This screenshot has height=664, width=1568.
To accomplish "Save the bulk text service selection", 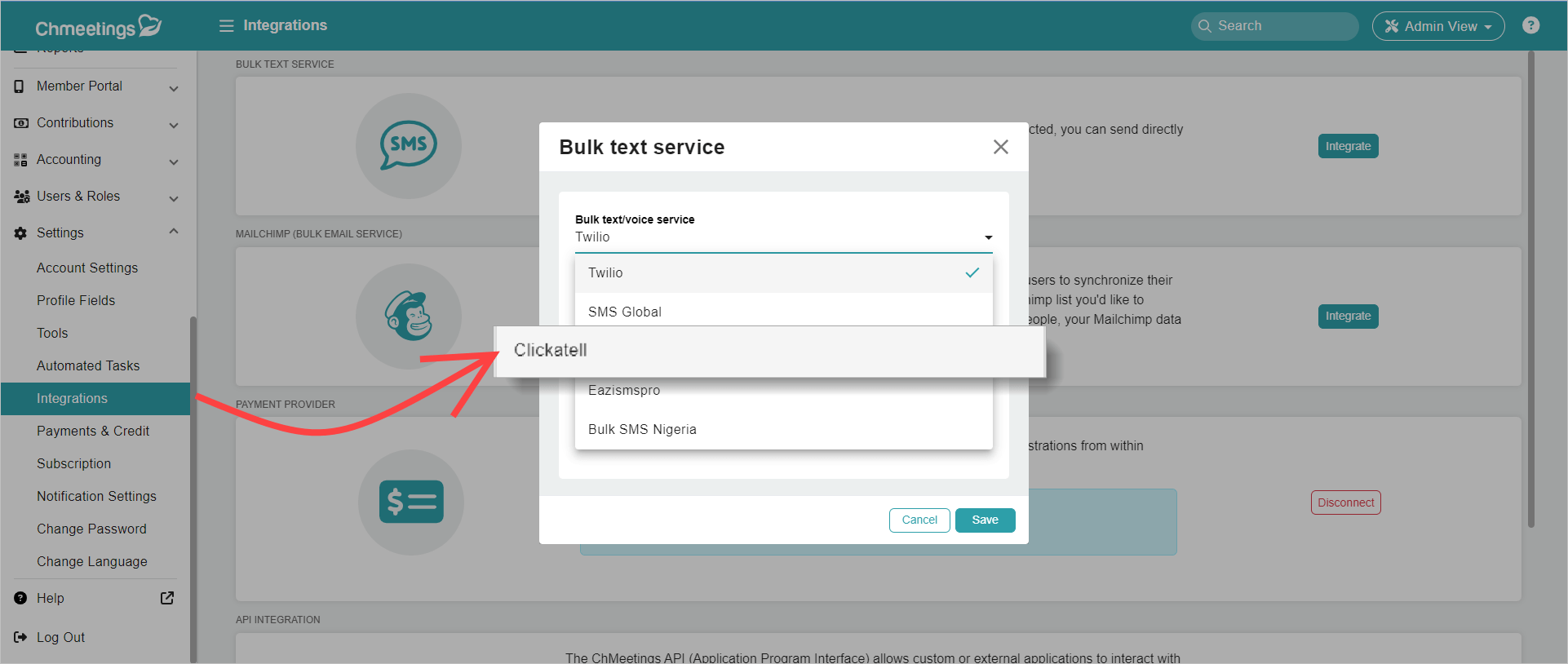I will [x=986, y=520].
